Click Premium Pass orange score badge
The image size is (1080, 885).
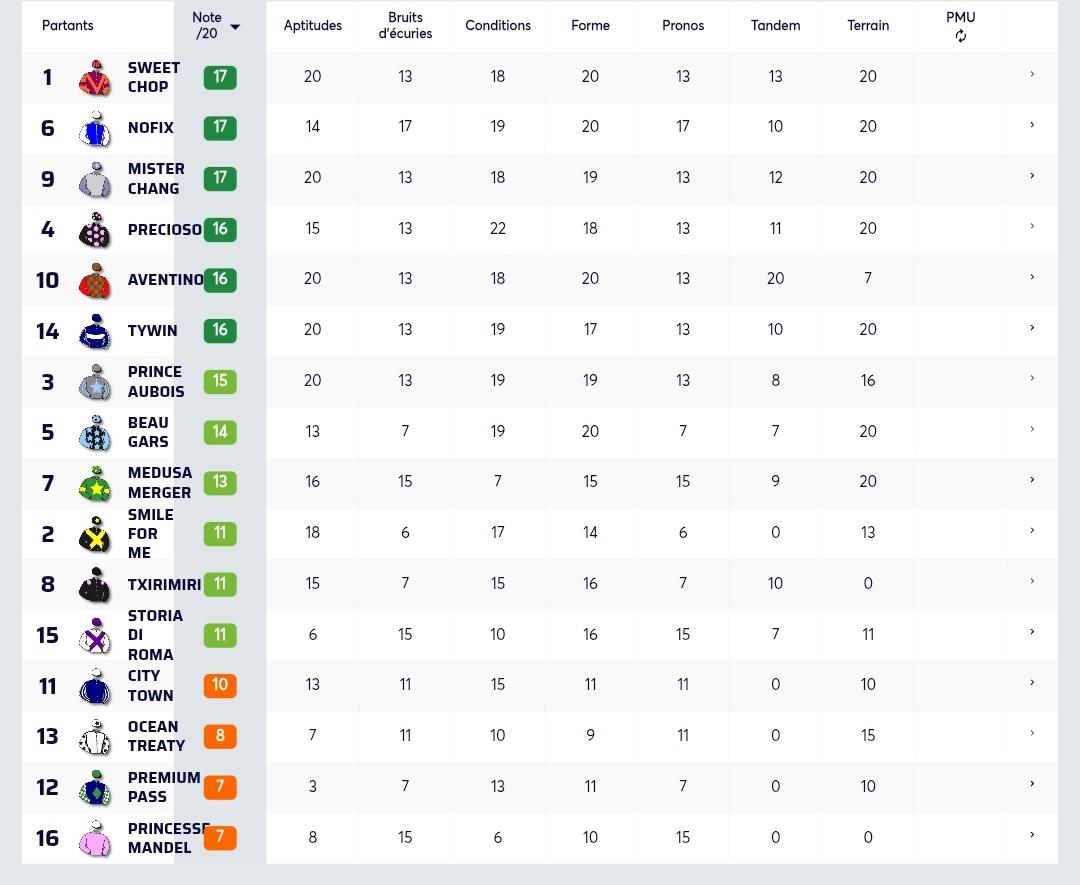point(220,787)
